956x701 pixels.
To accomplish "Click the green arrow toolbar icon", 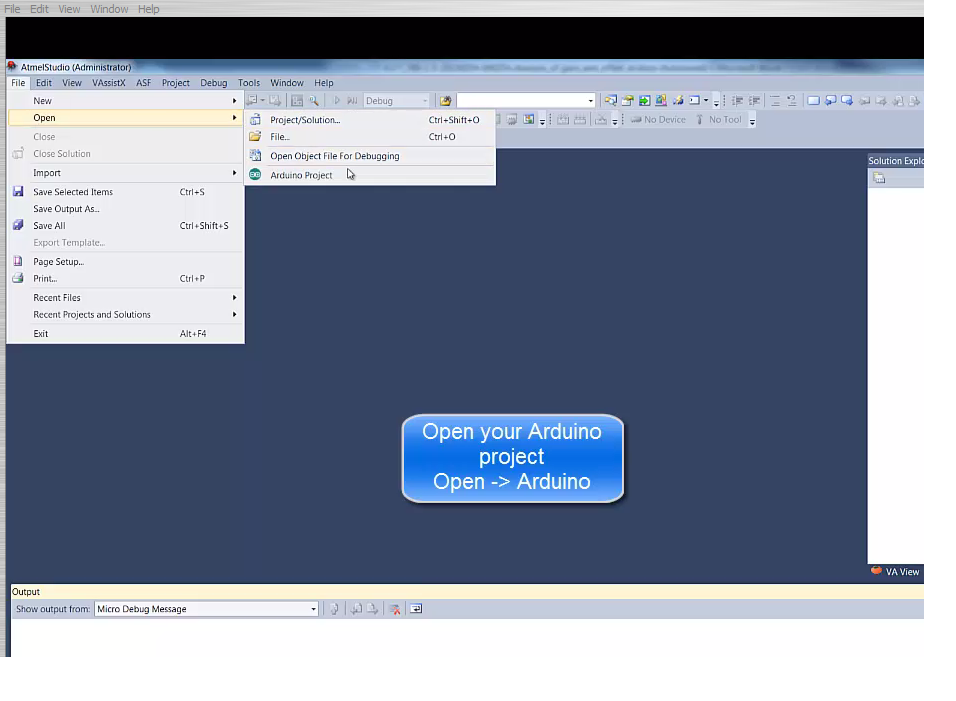I will pos(644,101).
